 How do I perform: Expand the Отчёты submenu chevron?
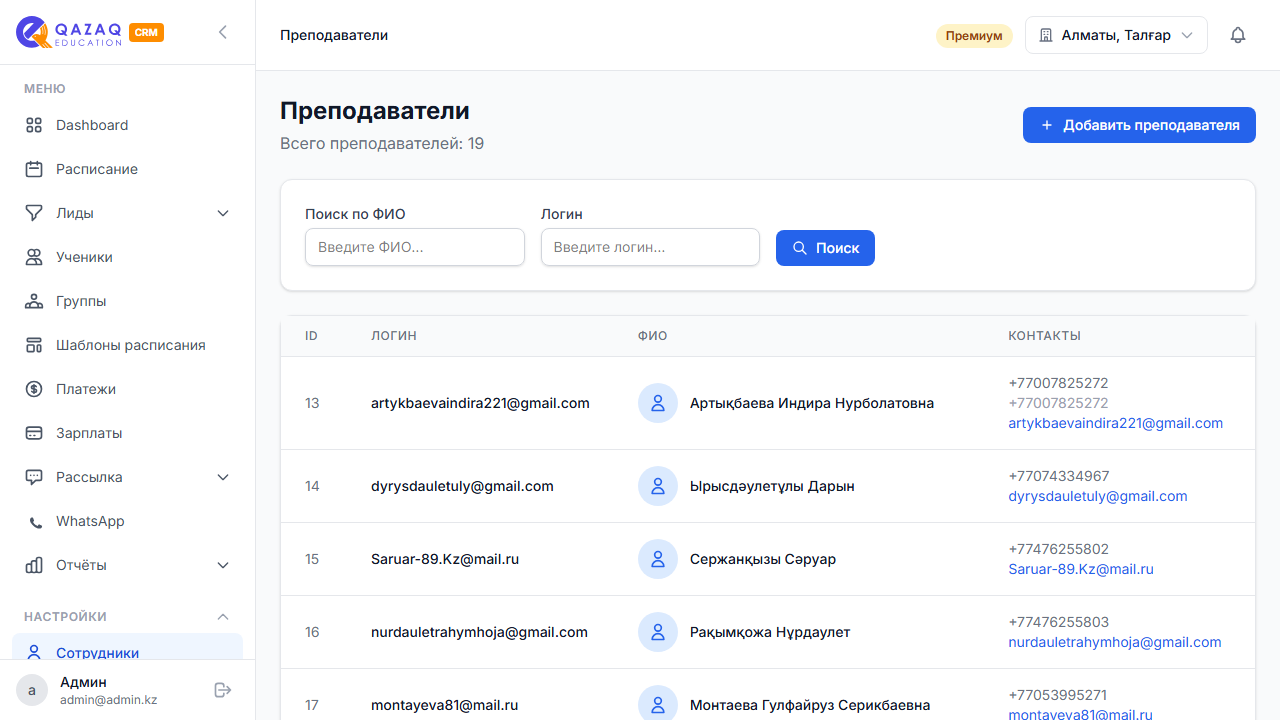coord(223,565)
